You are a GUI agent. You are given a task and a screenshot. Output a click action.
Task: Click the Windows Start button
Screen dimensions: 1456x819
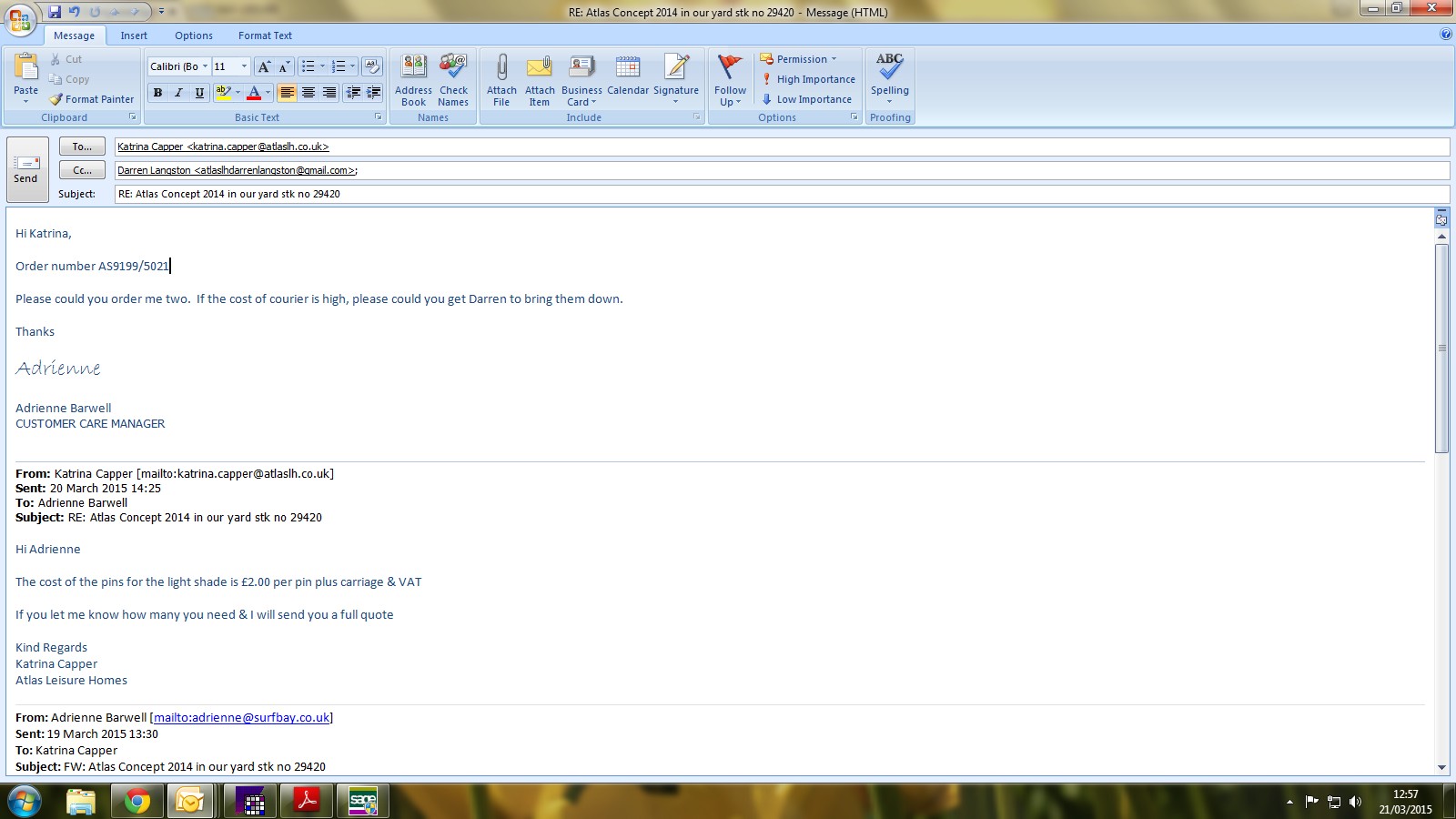[24, 802]
